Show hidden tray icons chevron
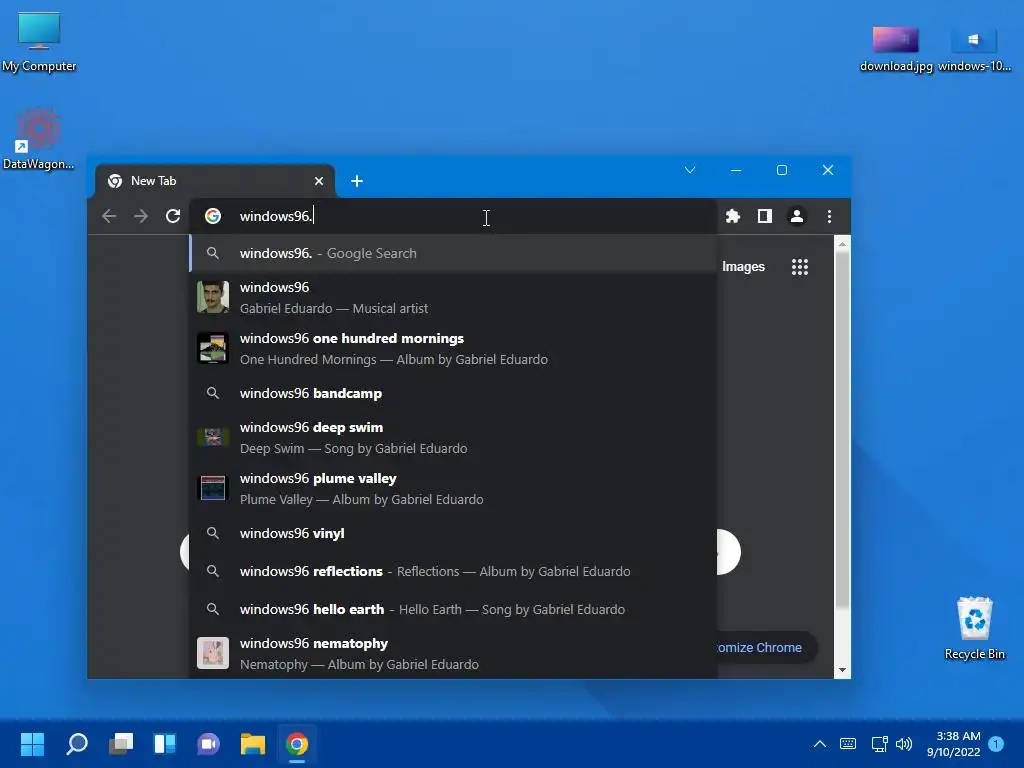This screenshot has width=1024, height=768. (x=820, y=744)
